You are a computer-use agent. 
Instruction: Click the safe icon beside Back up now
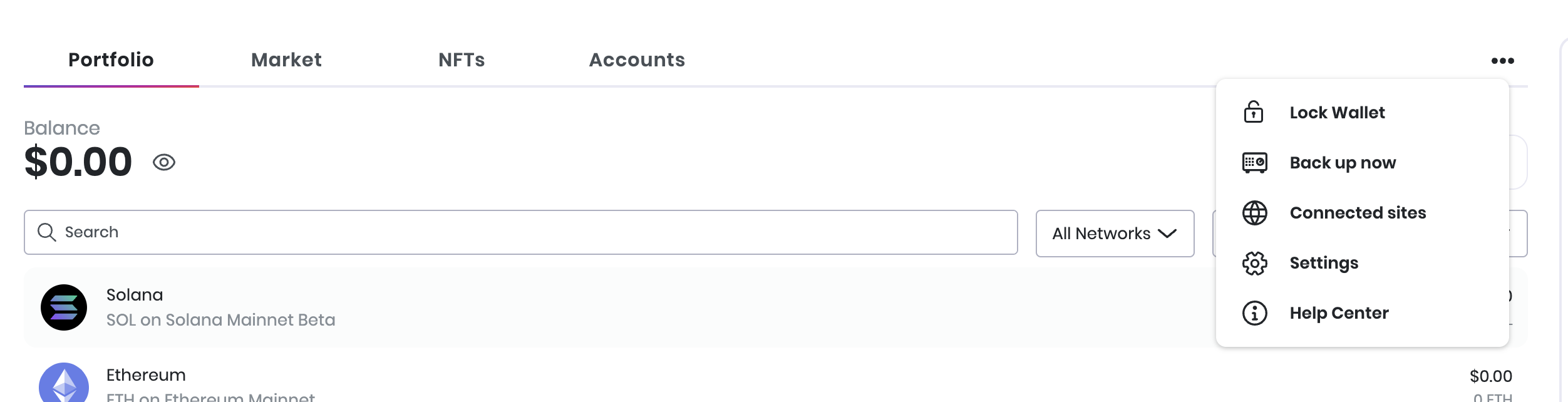(x=1254, y=163)
